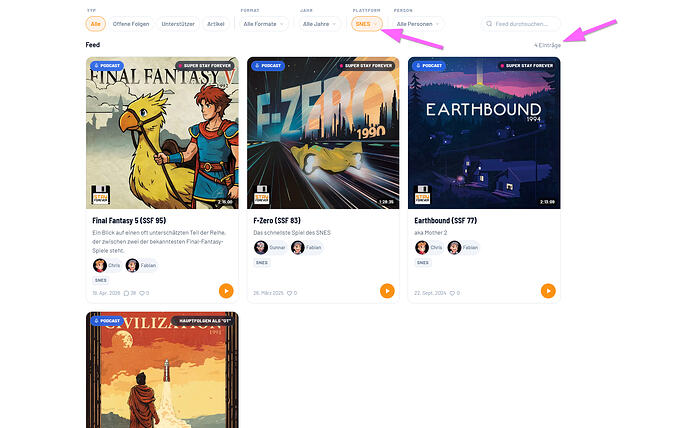Open the Alle Jahre dropdown
Viewport: 690px width, 428px height.
319,24
